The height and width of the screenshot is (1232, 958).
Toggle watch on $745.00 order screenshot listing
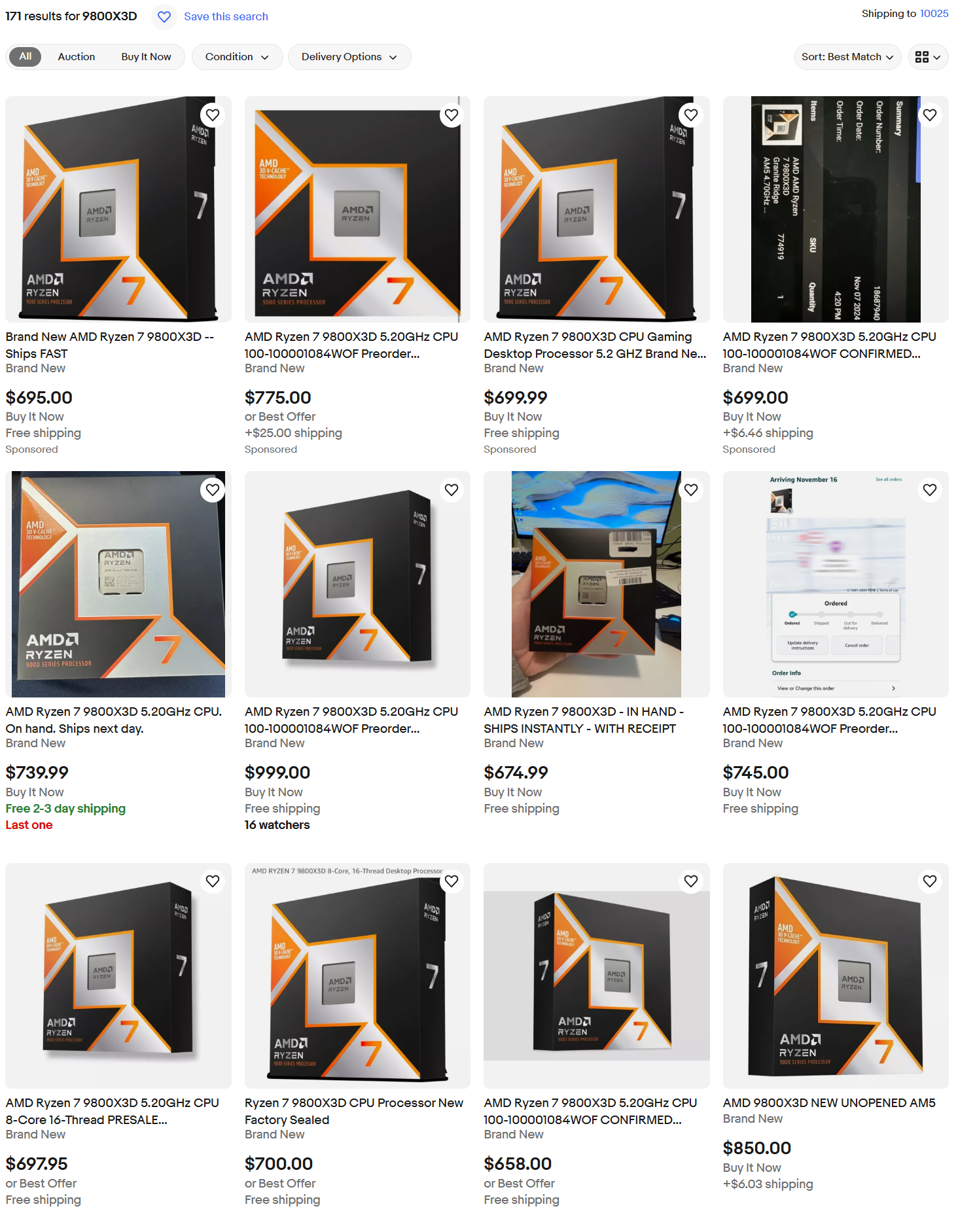coord(930,490)
